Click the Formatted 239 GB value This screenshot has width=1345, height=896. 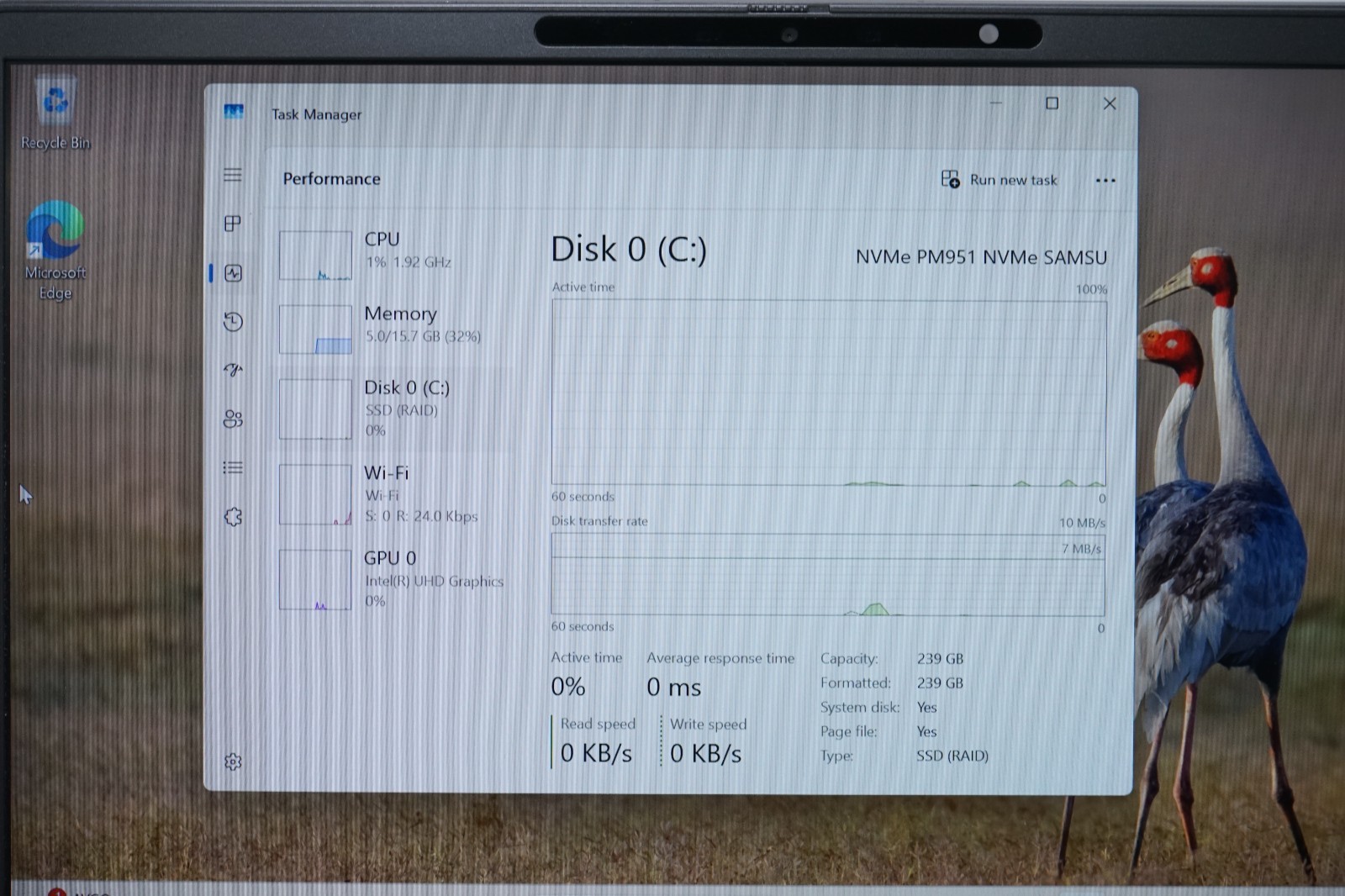click(940, 683)
